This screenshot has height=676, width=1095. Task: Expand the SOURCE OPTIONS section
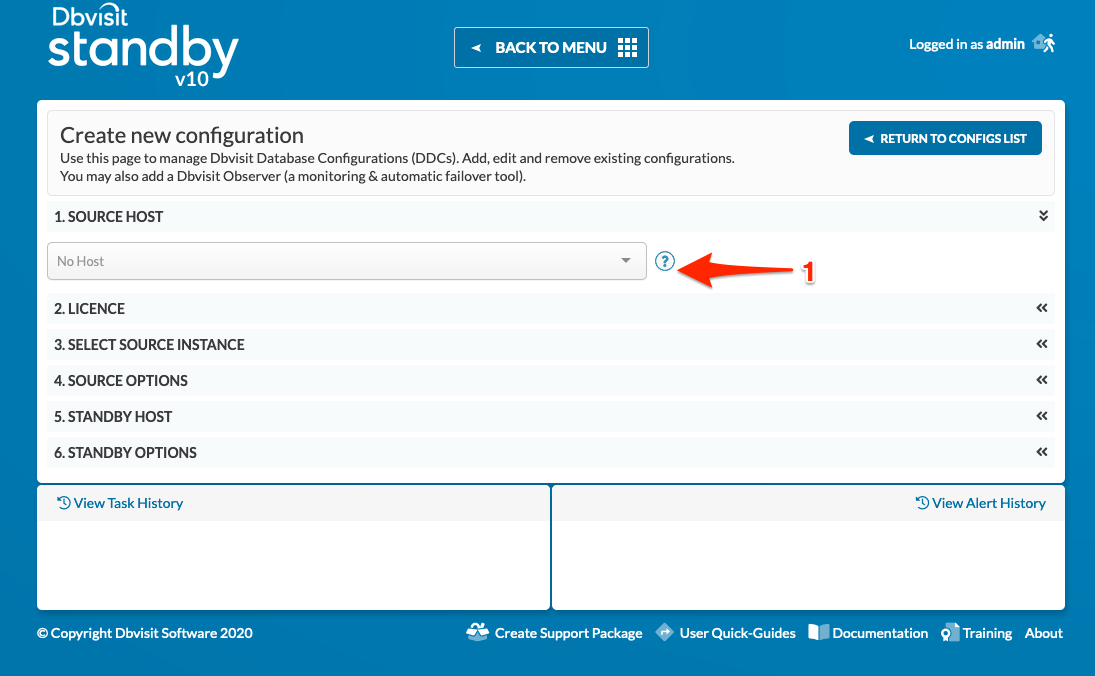[x=1041, y=380]
